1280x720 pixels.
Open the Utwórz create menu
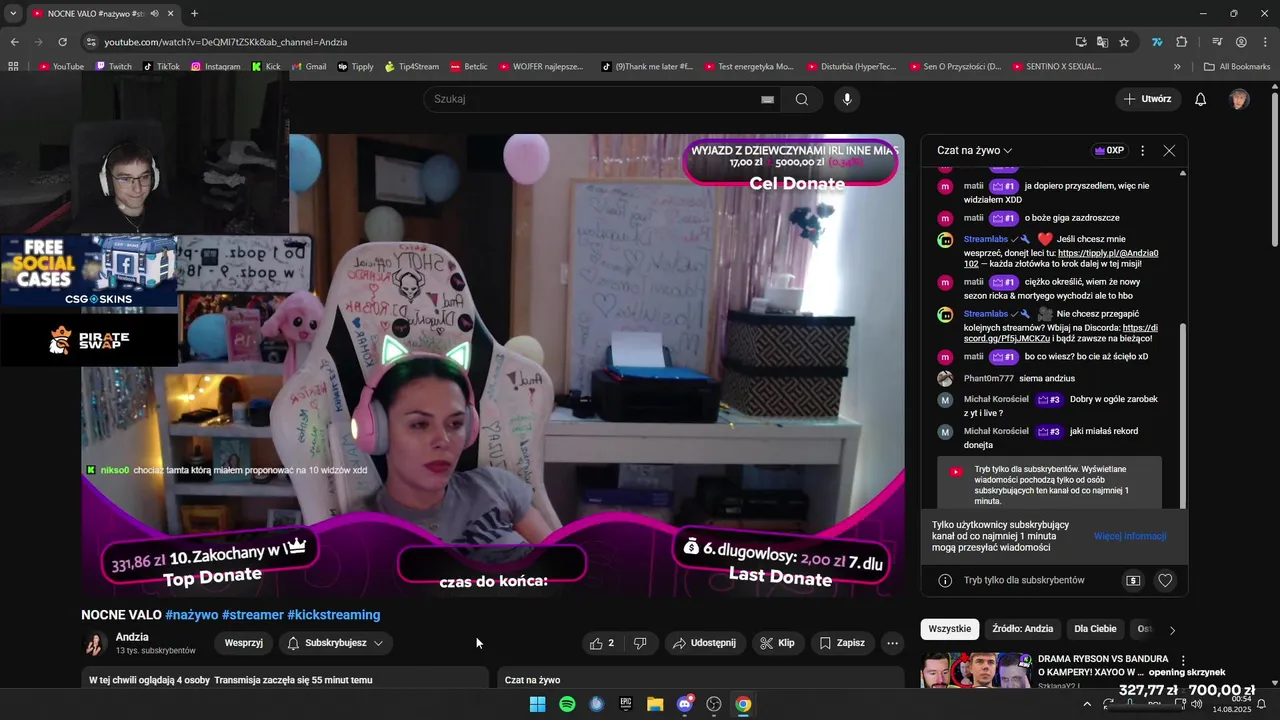click(1147, 99)
